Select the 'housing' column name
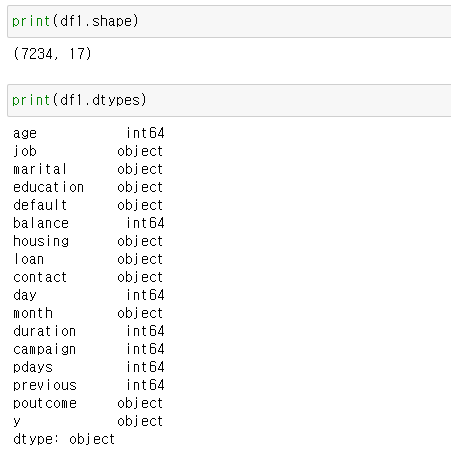Viewport: 451px width, 455px height. [41, 241]
